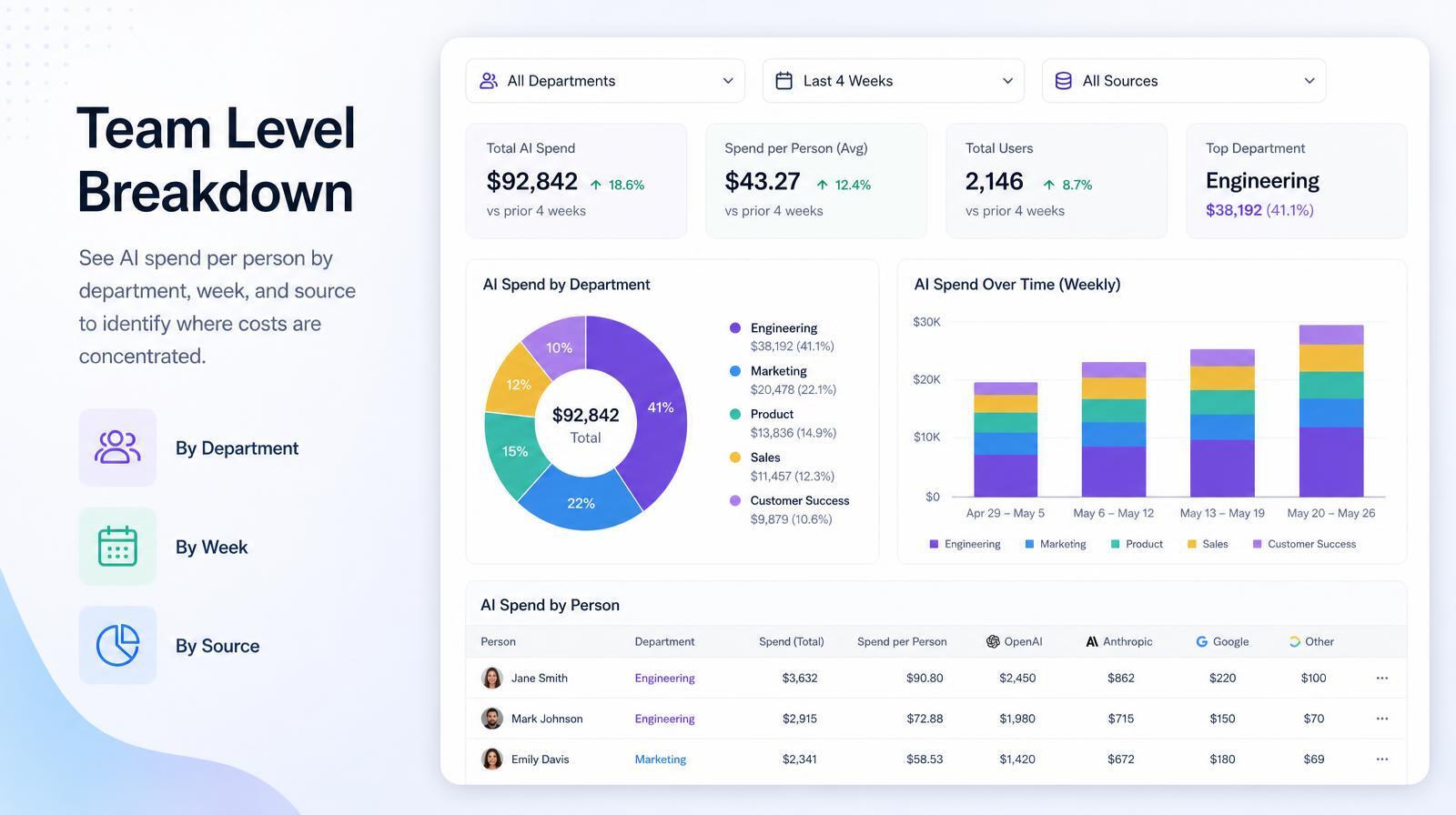Click the Anthropic logo in table header
This screenshot has width=1456, height=815.
(x=1092, y=641)
